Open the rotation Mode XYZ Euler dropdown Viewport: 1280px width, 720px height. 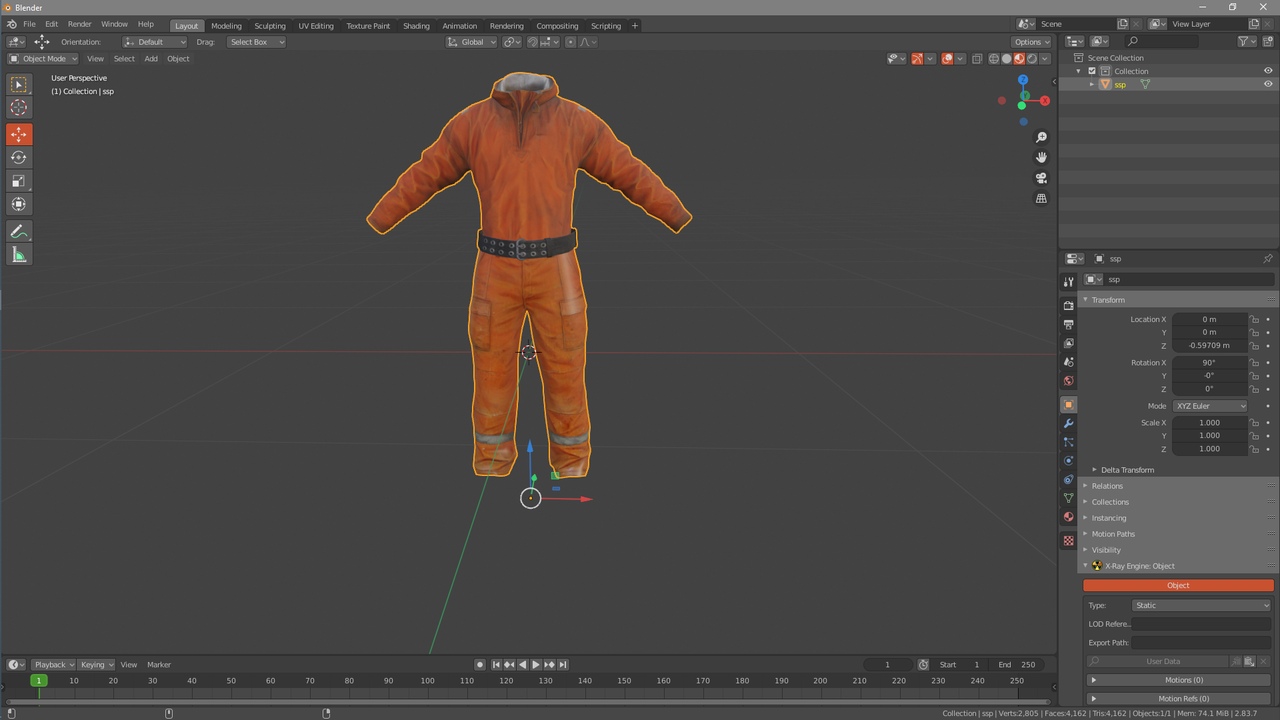point(1210,406)
